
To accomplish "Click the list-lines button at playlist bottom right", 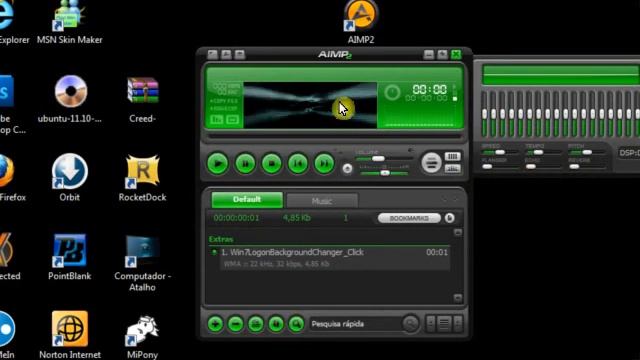I will [444, 324].
